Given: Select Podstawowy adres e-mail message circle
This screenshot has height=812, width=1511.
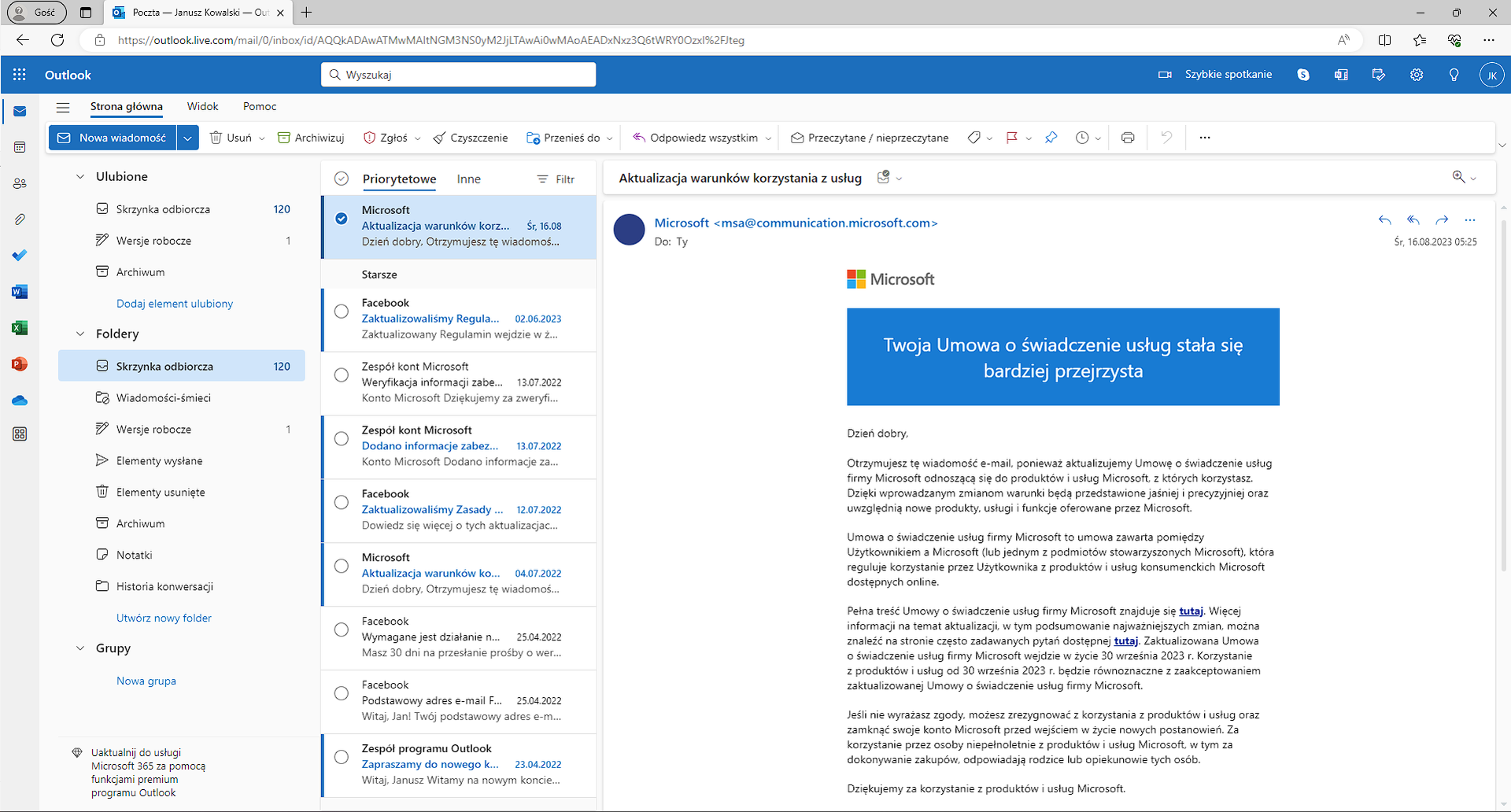Looking at the screenshot, I should 342,694.
